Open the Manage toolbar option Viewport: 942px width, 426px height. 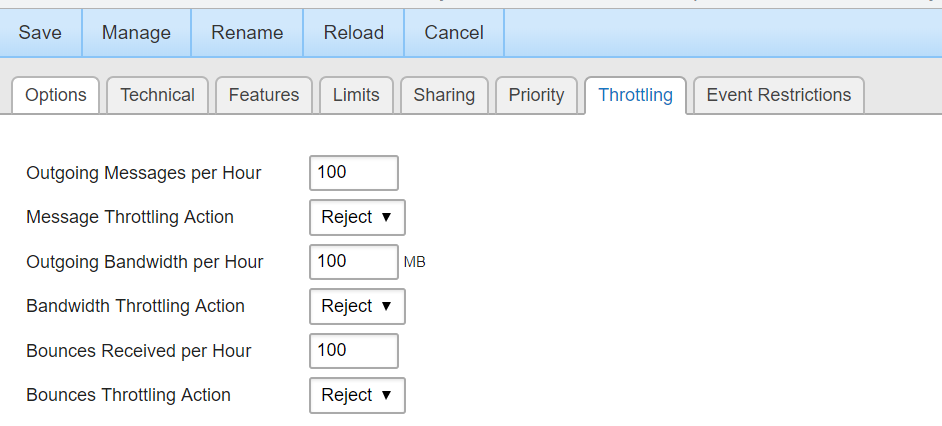point(136,33)
